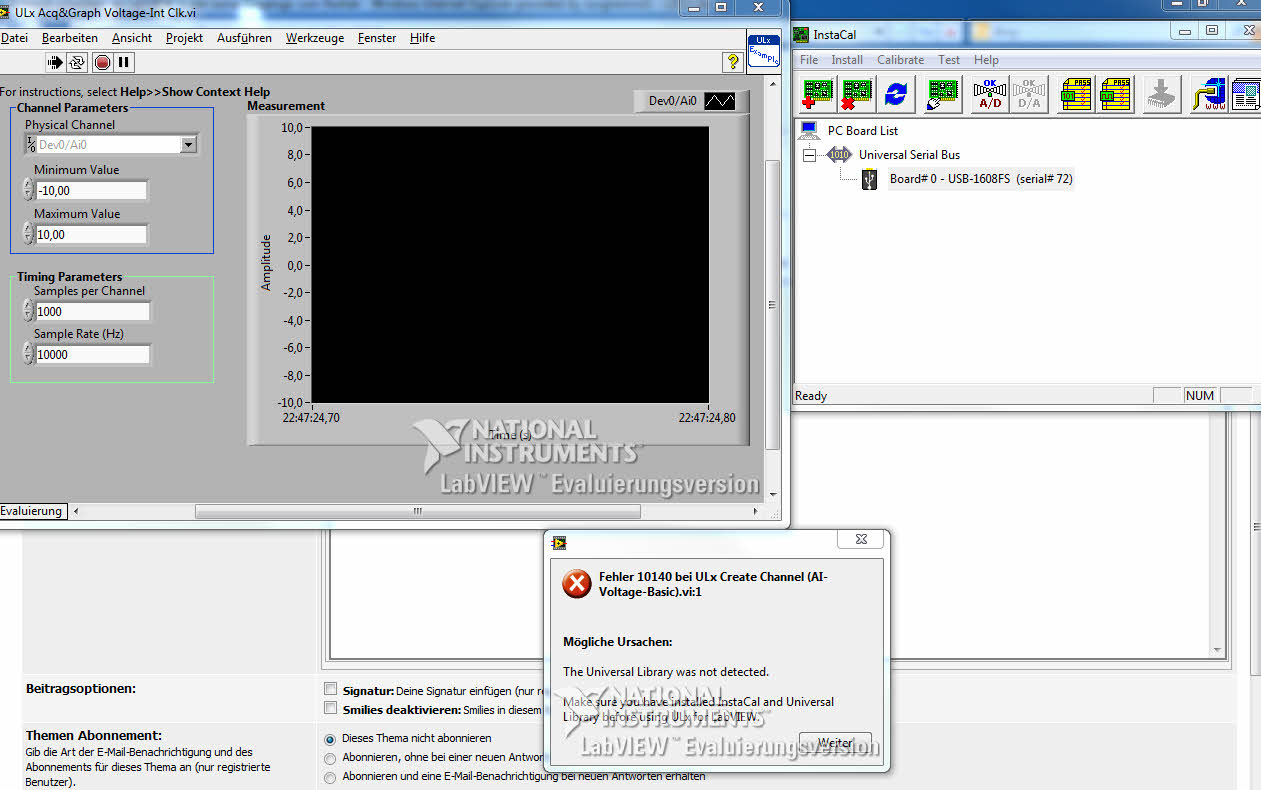Click InstaCal Remove Board icon
The width and height of the screenshot is (1261, 790).
click(857, 94)
